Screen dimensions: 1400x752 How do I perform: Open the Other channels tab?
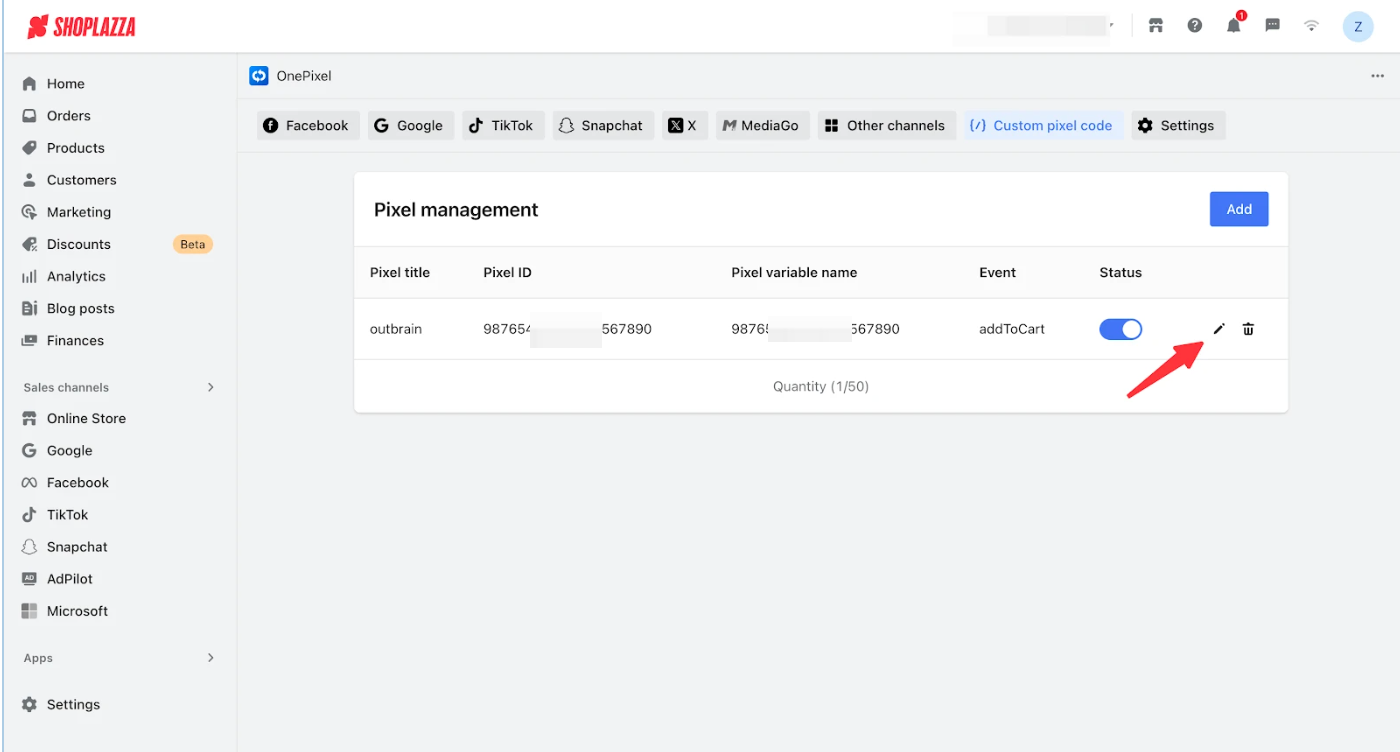pyautogui.click(x=884, y=126)
